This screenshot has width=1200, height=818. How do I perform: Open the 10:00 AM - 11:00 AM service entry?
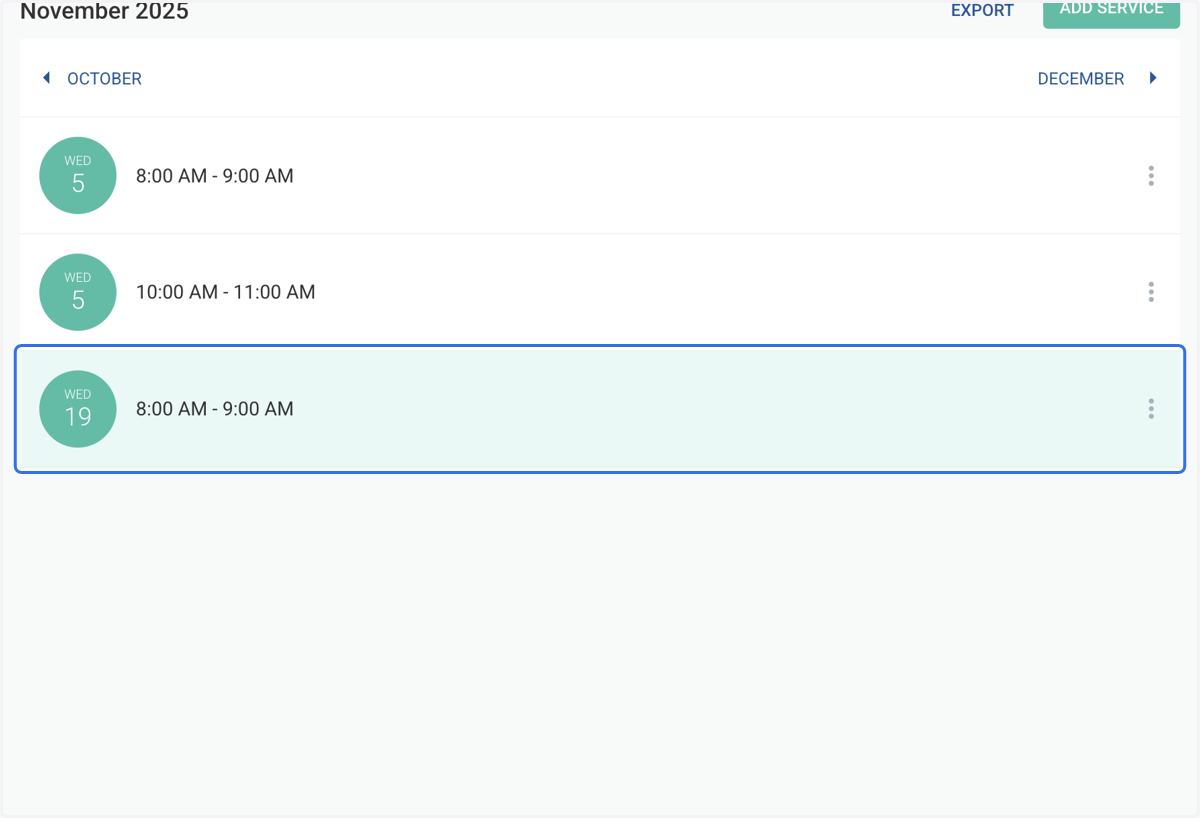(600, 292)
